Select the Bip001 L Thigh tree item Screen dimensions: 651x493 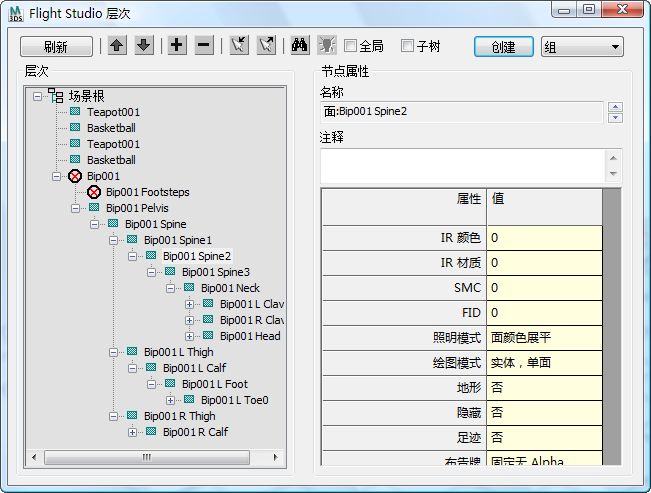click(179, 352)
